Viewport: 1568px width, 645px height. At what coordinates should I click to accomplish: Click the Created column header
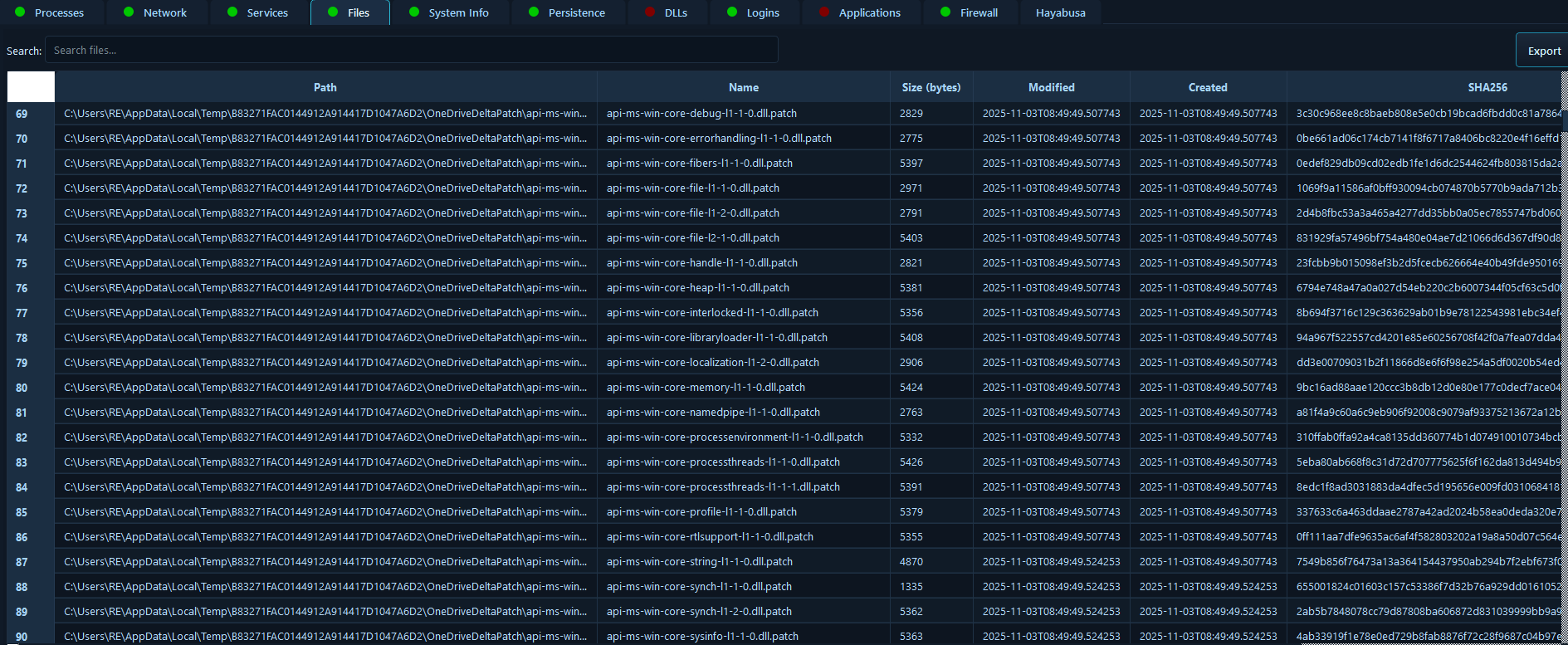click(1207, 87)
